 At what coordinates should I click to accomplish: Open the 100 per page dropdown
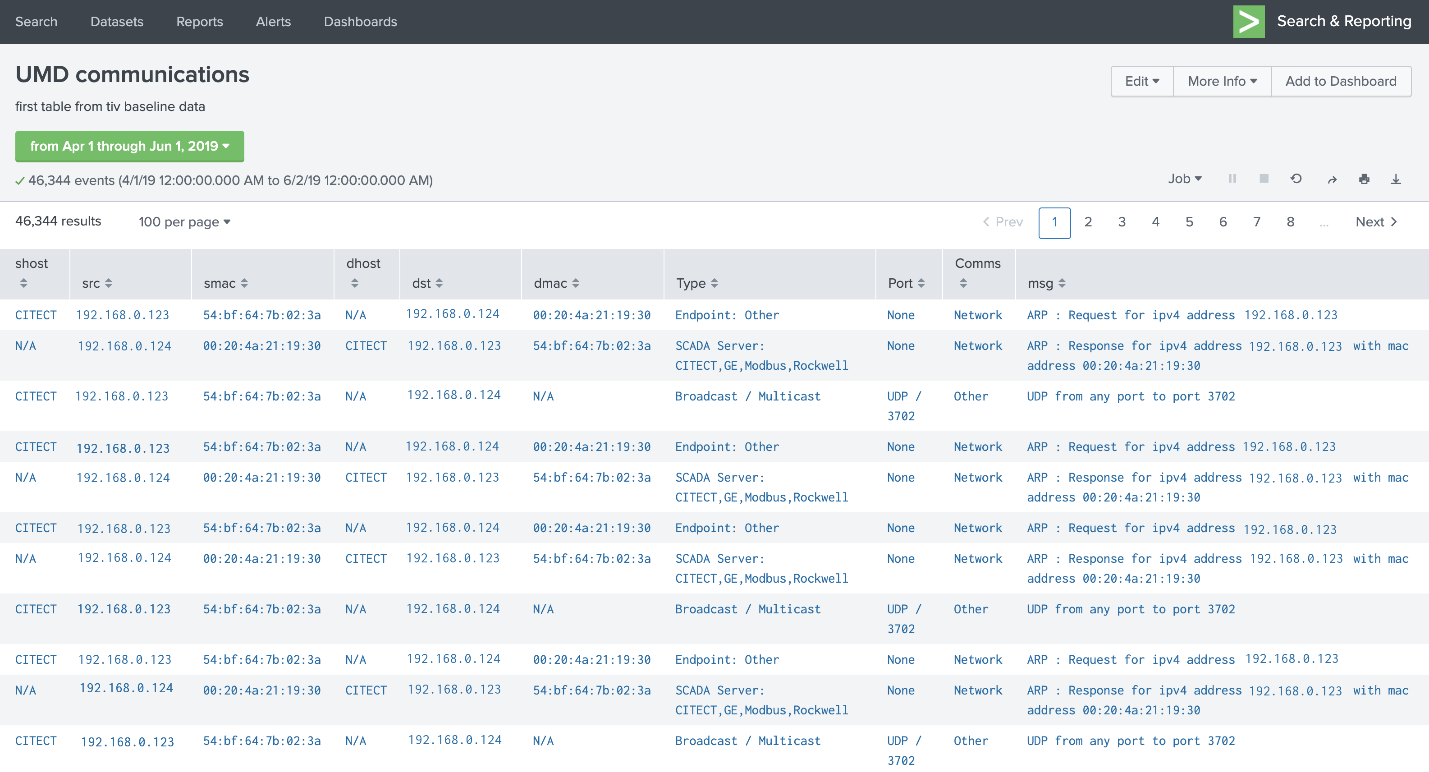pos(184,221)
